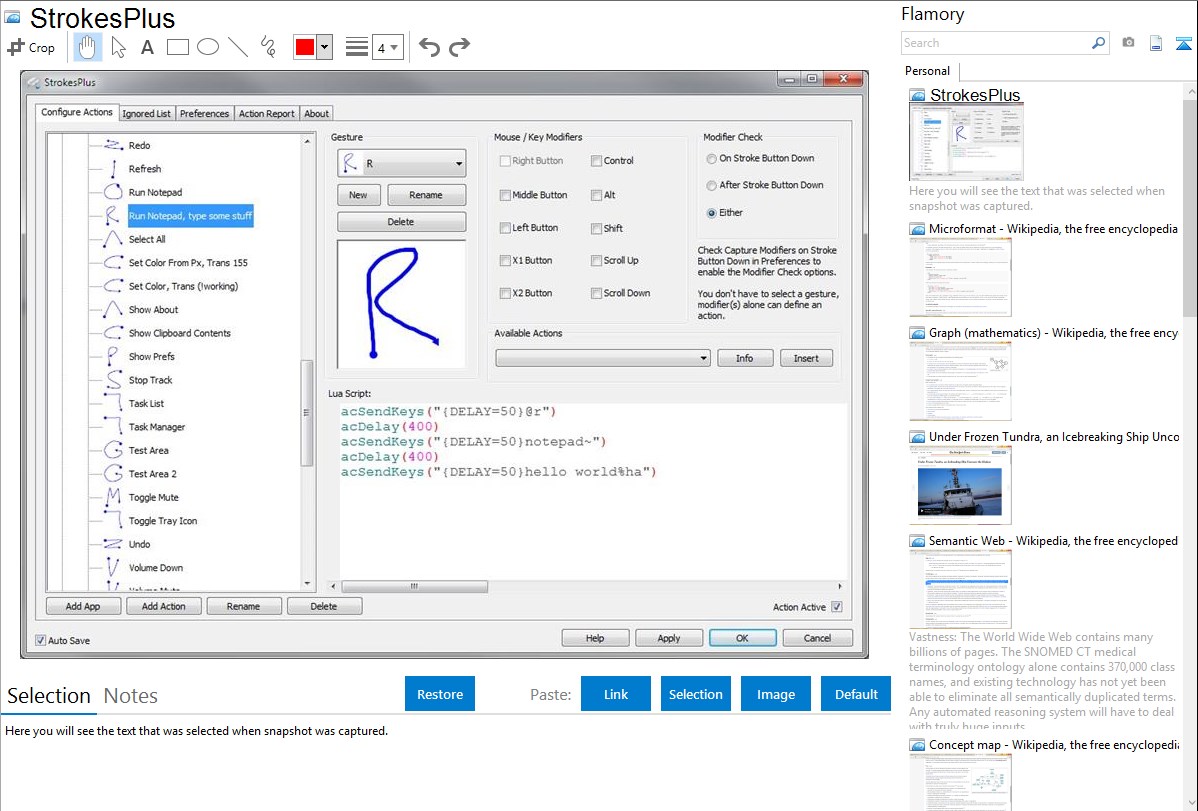Image resolution: width=1198 pixels, height=811 pixels.
Task: Toggle the Auto Save checkbox
Action: coord(40,641)
